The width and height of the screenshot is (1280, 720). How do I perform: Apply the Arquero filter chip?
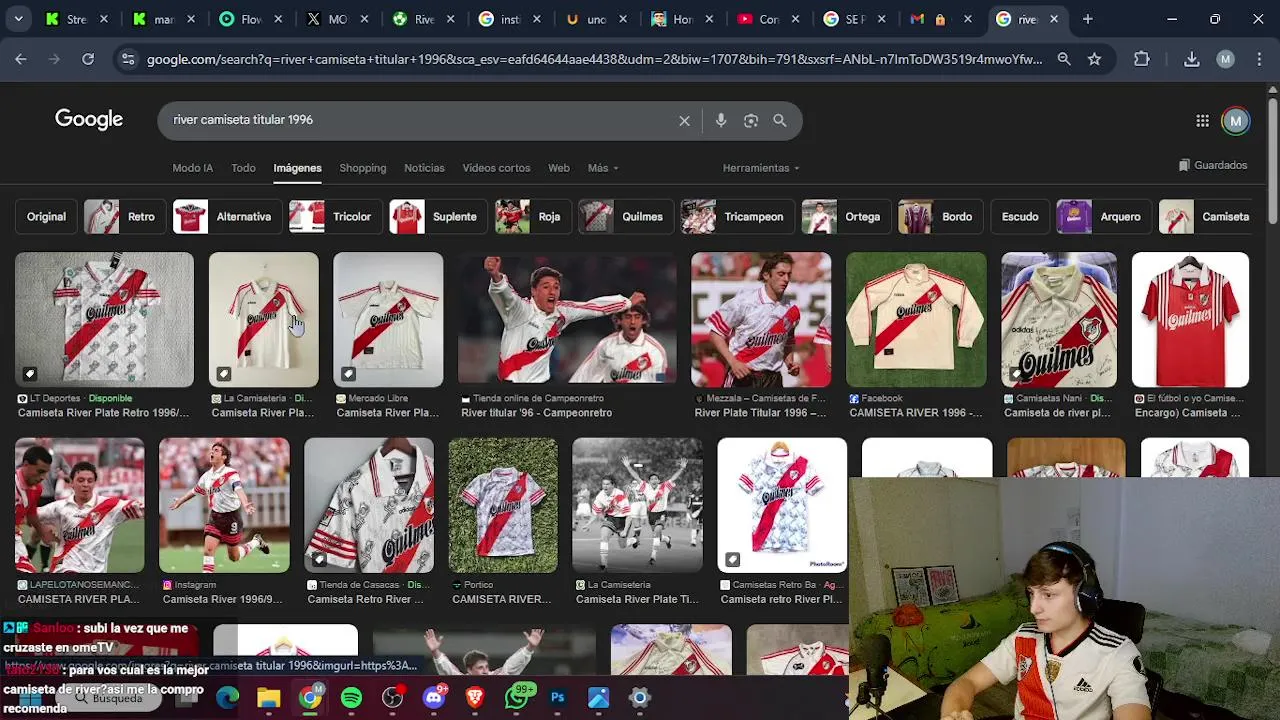1104,217
